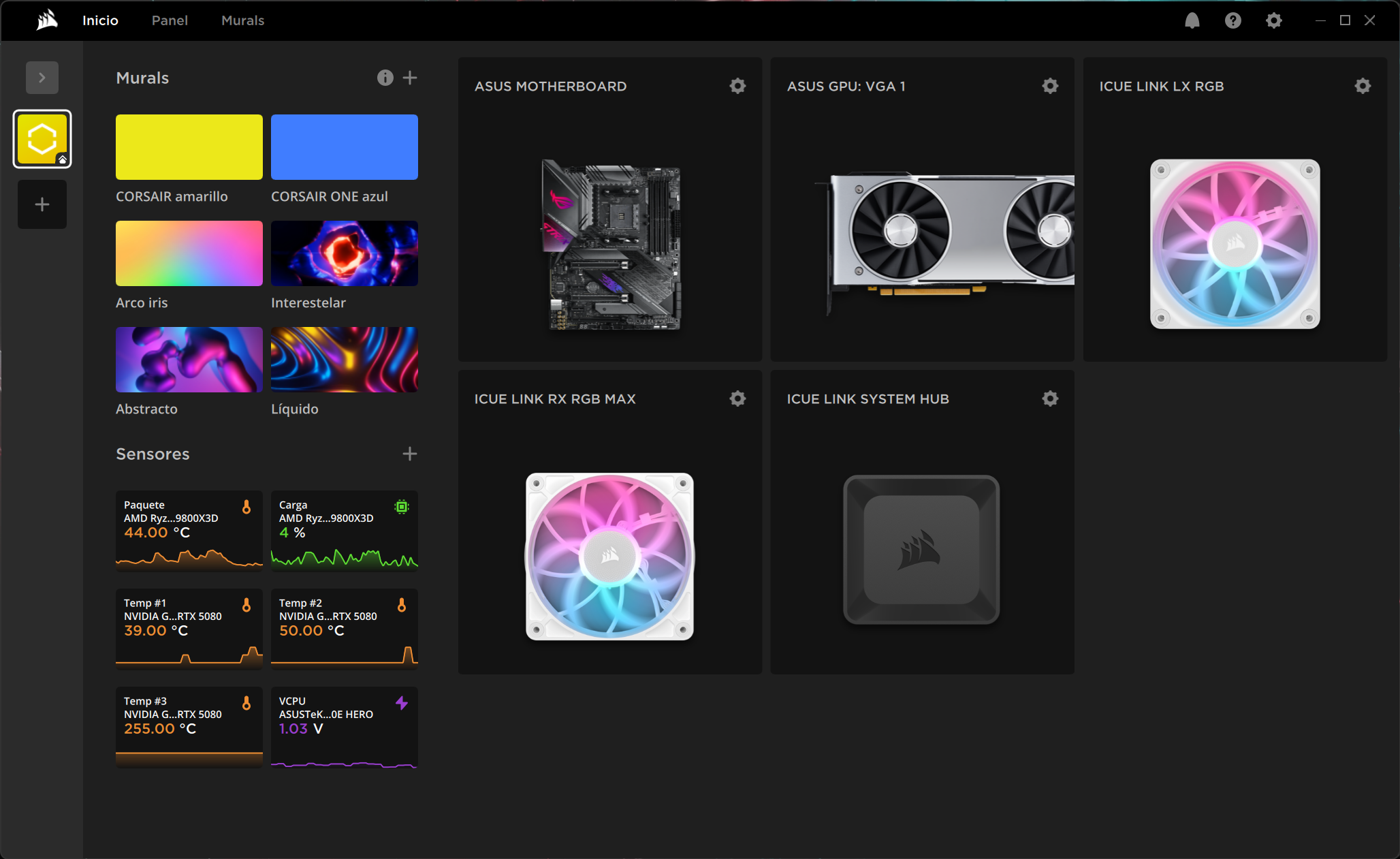Open ASUS MOTHERBOARD settings gear
Viewport: 1400px width, 859px height.
coord(737,86)
